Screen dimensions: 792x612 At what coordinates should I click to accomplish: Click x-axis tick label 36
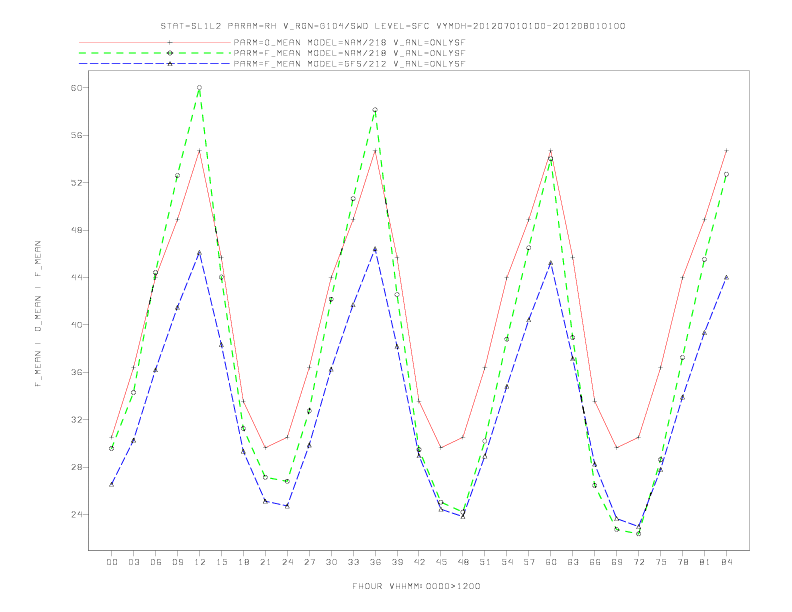tap(375, 562)
